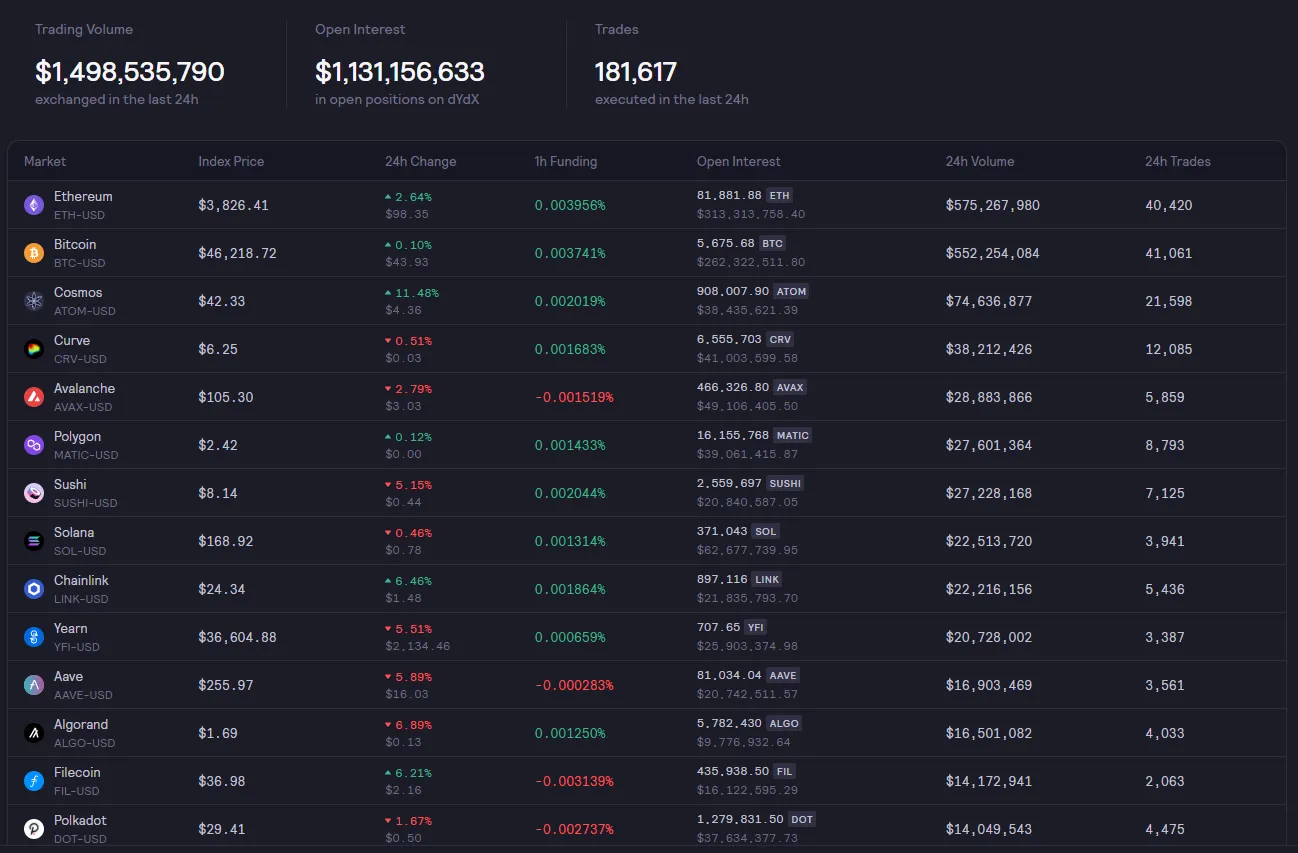Sort by Open Interest column header
The width and height of the screenshot is (1298, 853).
[x=739, y=161]
